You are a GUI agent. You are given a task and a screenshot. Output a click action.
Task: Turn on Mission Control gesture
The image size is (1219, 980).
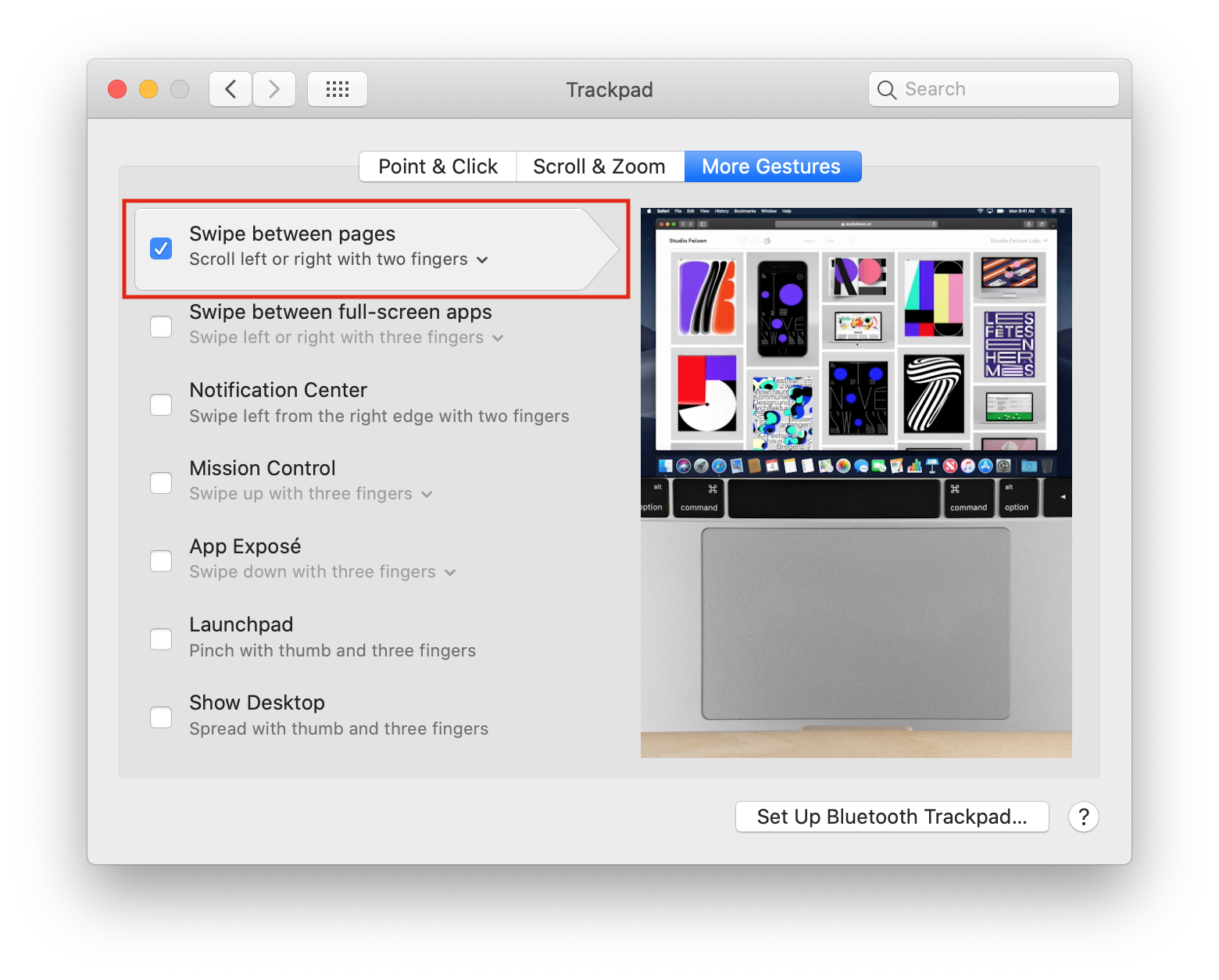(161, 483)
